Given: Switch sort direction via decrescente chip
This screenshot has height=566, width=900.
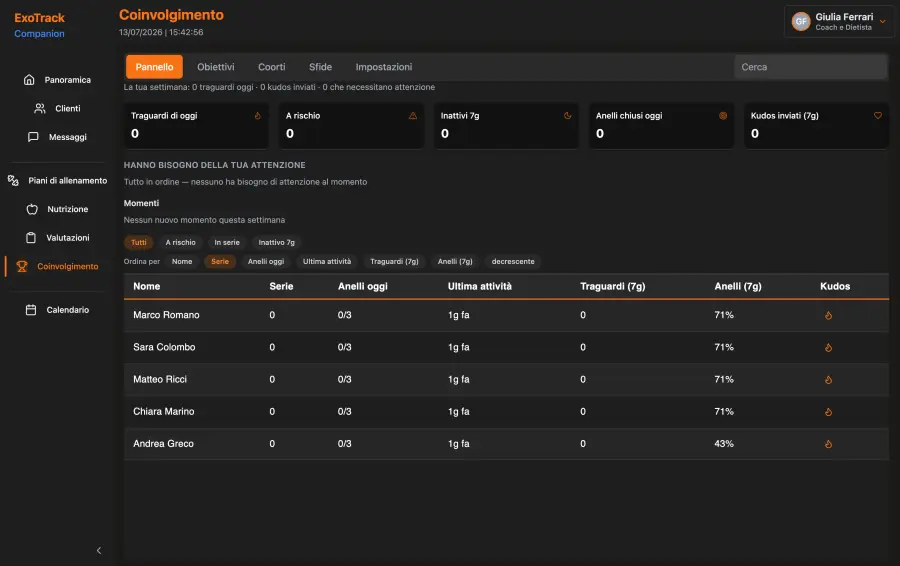Looking at the screenshot, I should coord(513,261).
